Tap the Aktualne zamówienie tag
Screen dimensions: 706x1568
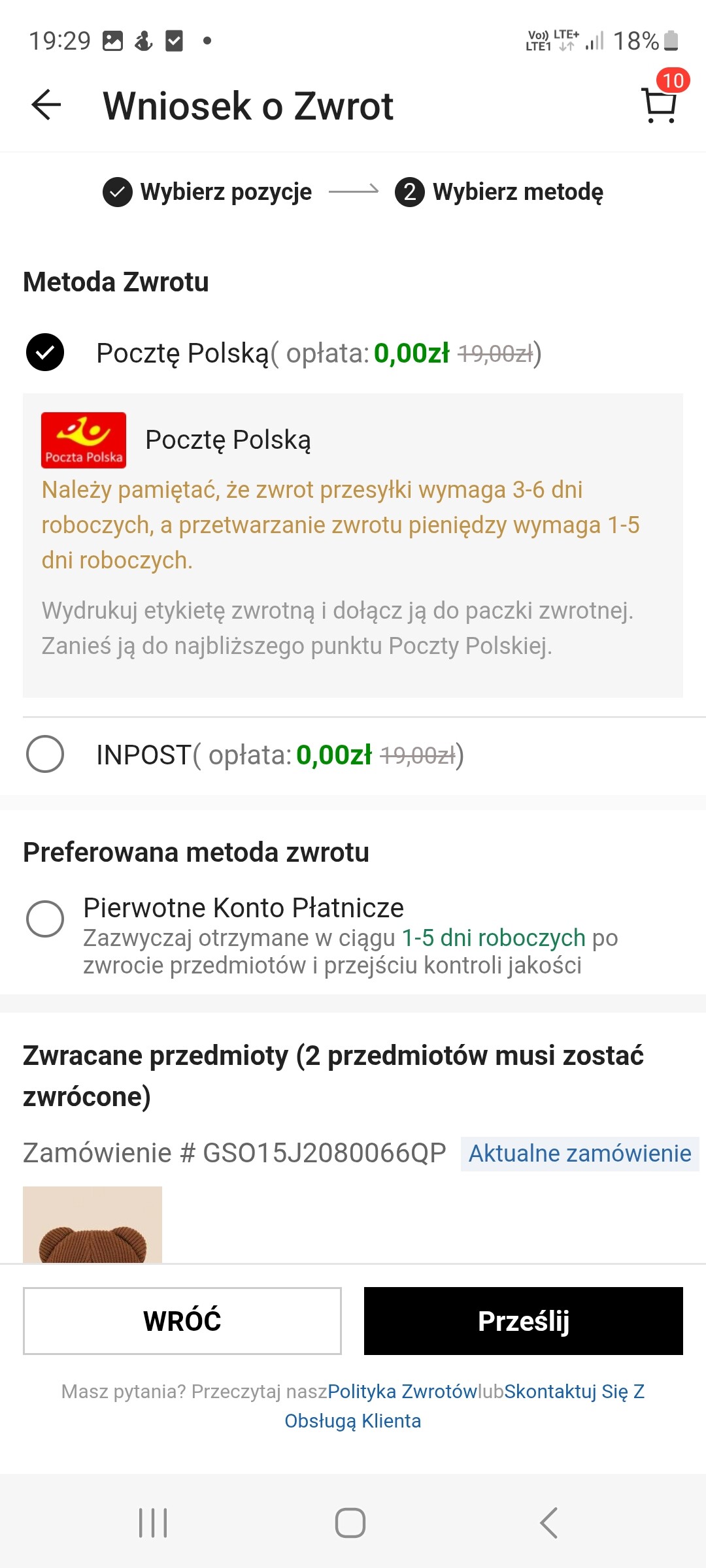(x=580, y=1154)
